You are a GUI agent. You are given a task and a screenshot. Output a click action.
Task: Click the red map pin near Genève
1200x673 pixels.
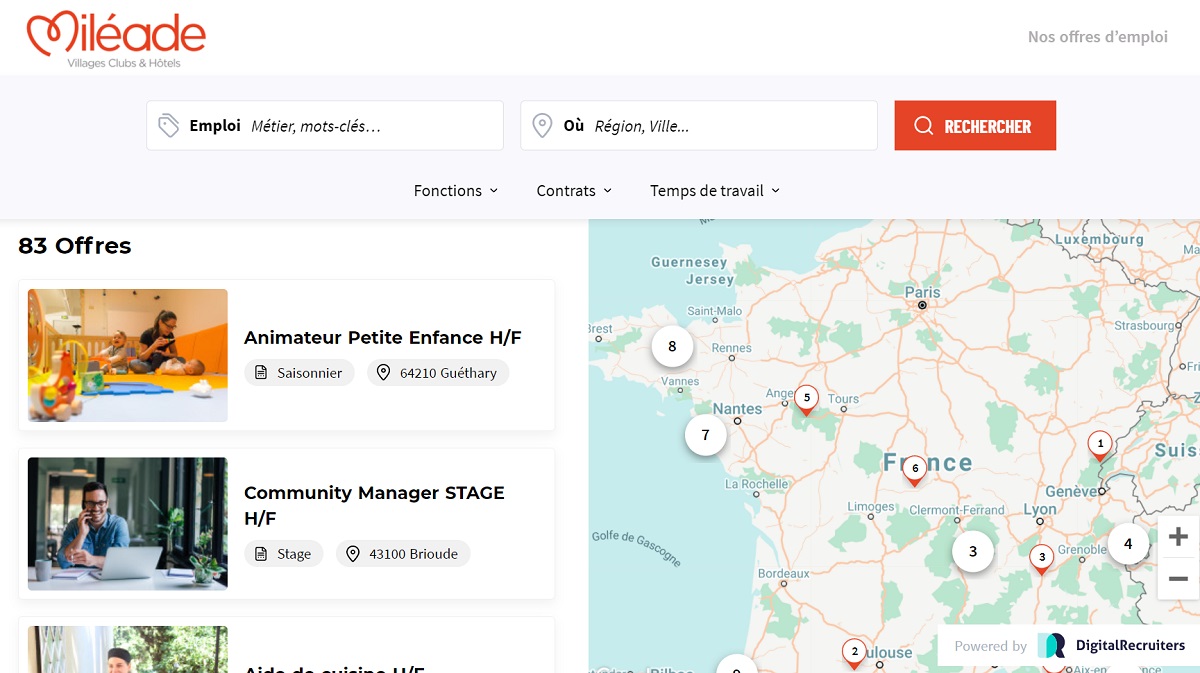(1100, 444)
